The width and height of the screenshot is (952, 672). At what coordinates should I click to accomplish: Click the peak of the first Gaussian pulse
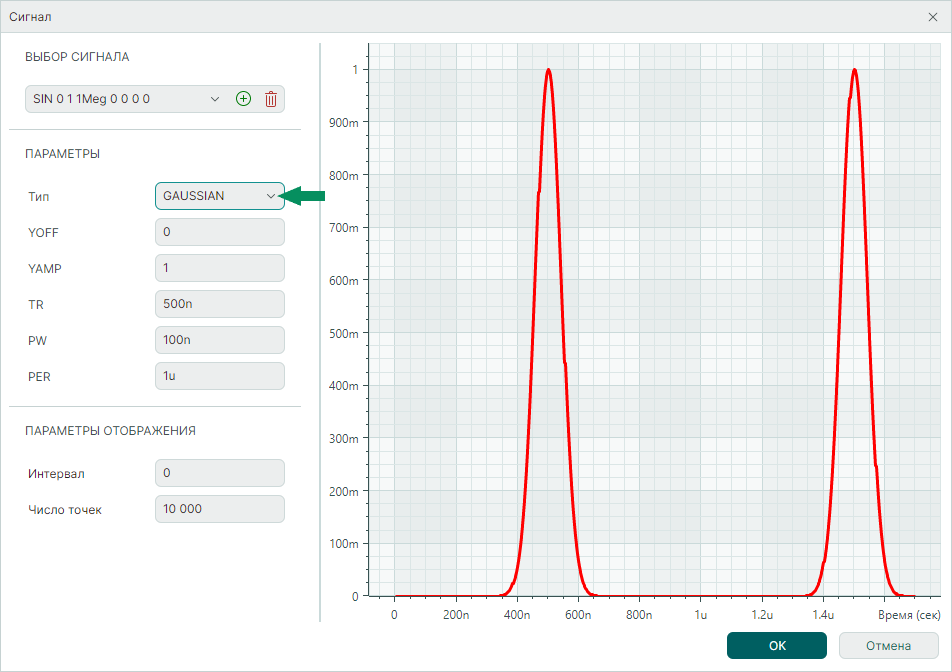[x=548, y=70]
